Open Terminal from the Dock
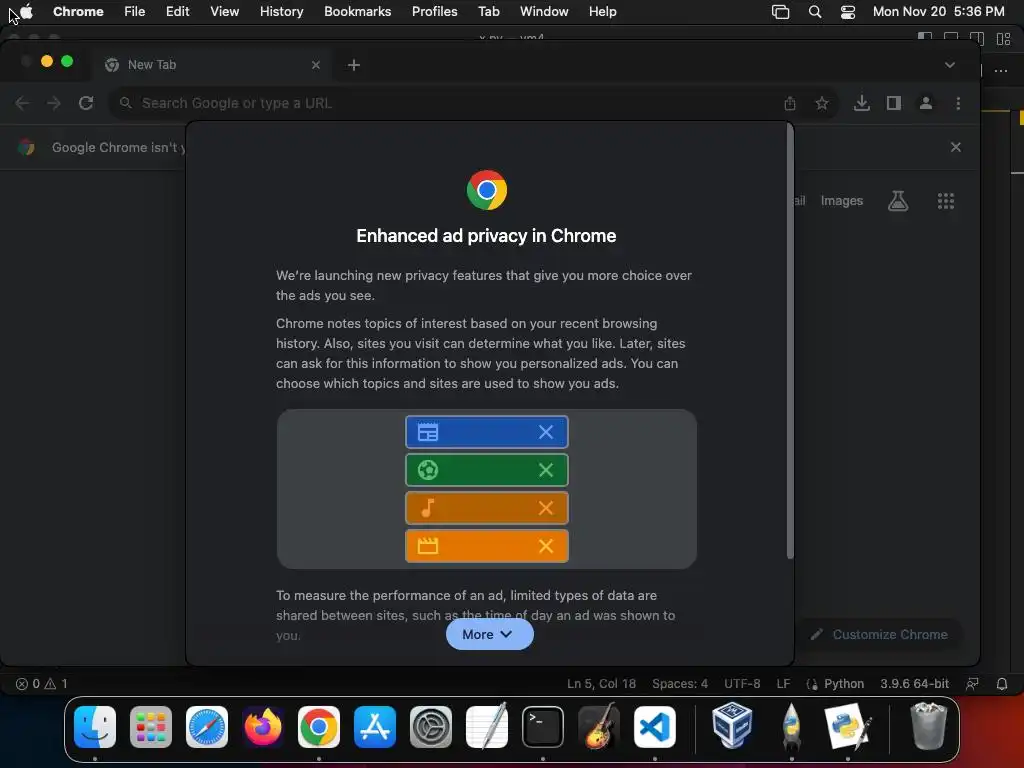 tap(543, 727)
